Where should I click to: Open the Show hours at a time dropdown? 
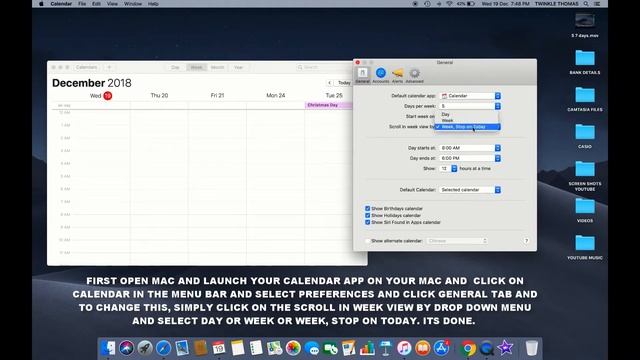point(449,169)
